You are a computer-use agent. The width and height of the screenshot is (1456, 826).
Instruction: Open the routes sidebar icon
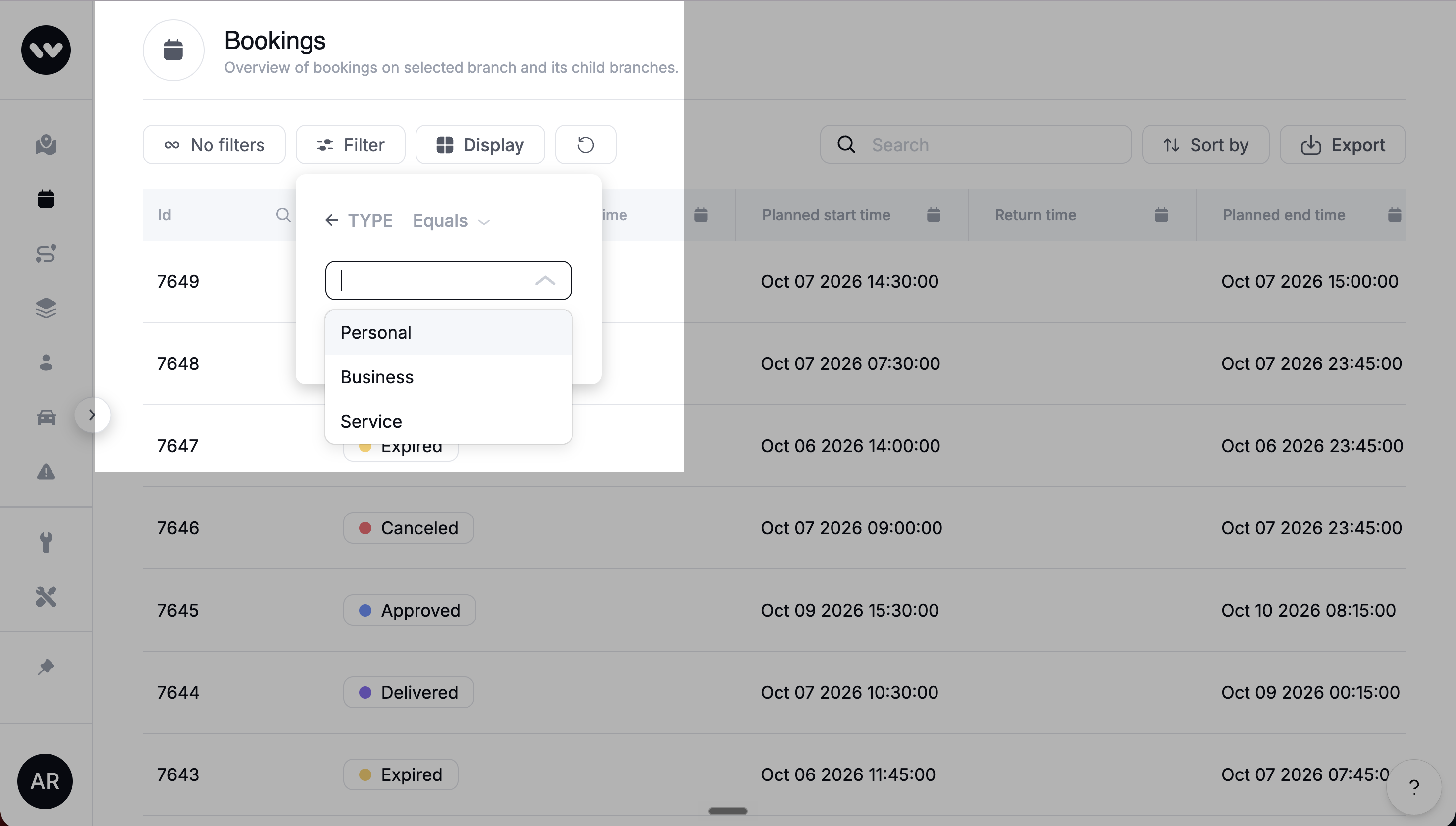[x=46, y=254]
